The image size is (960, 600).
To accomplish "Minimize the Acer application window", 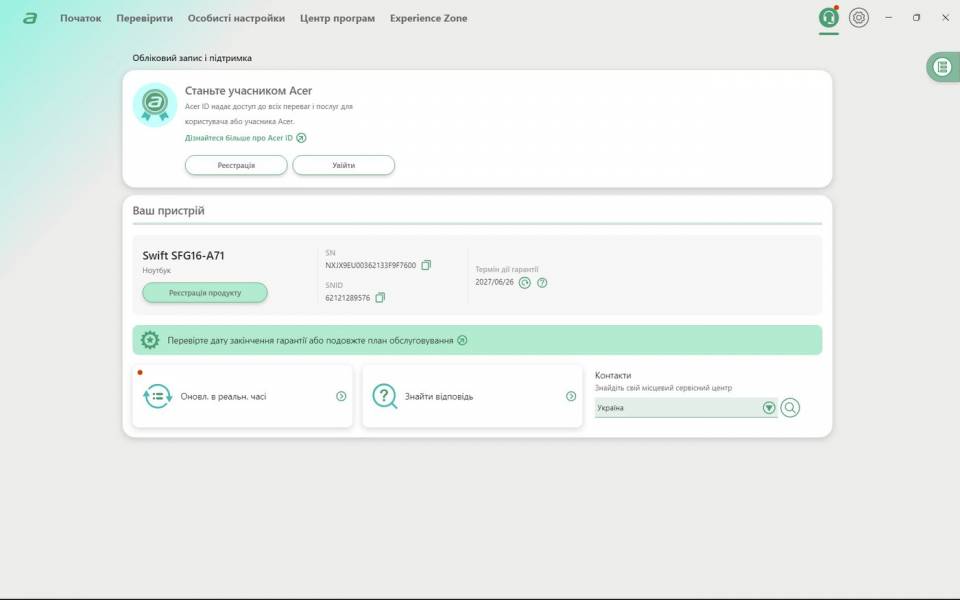I will 888,18.
